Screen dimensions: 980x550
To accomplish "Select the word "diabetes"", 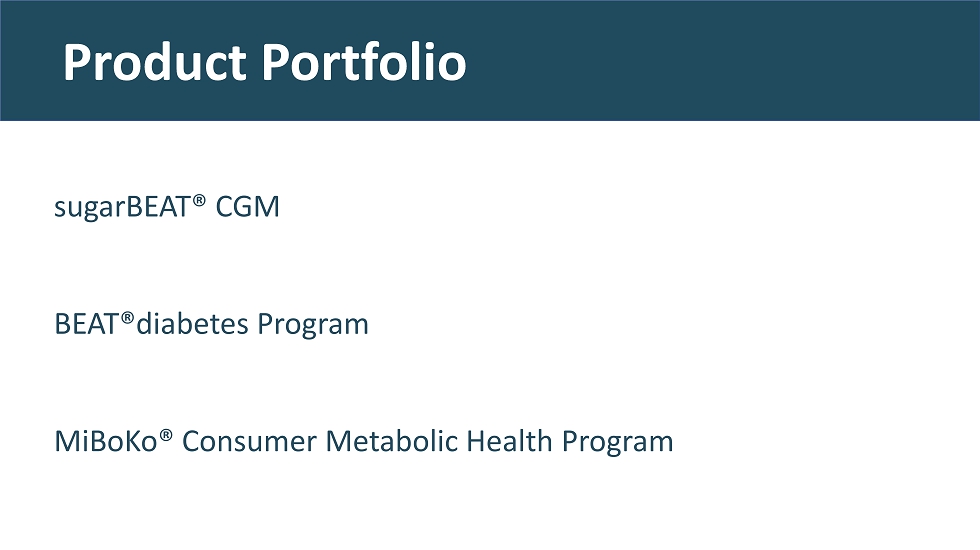I will point(193,325).
